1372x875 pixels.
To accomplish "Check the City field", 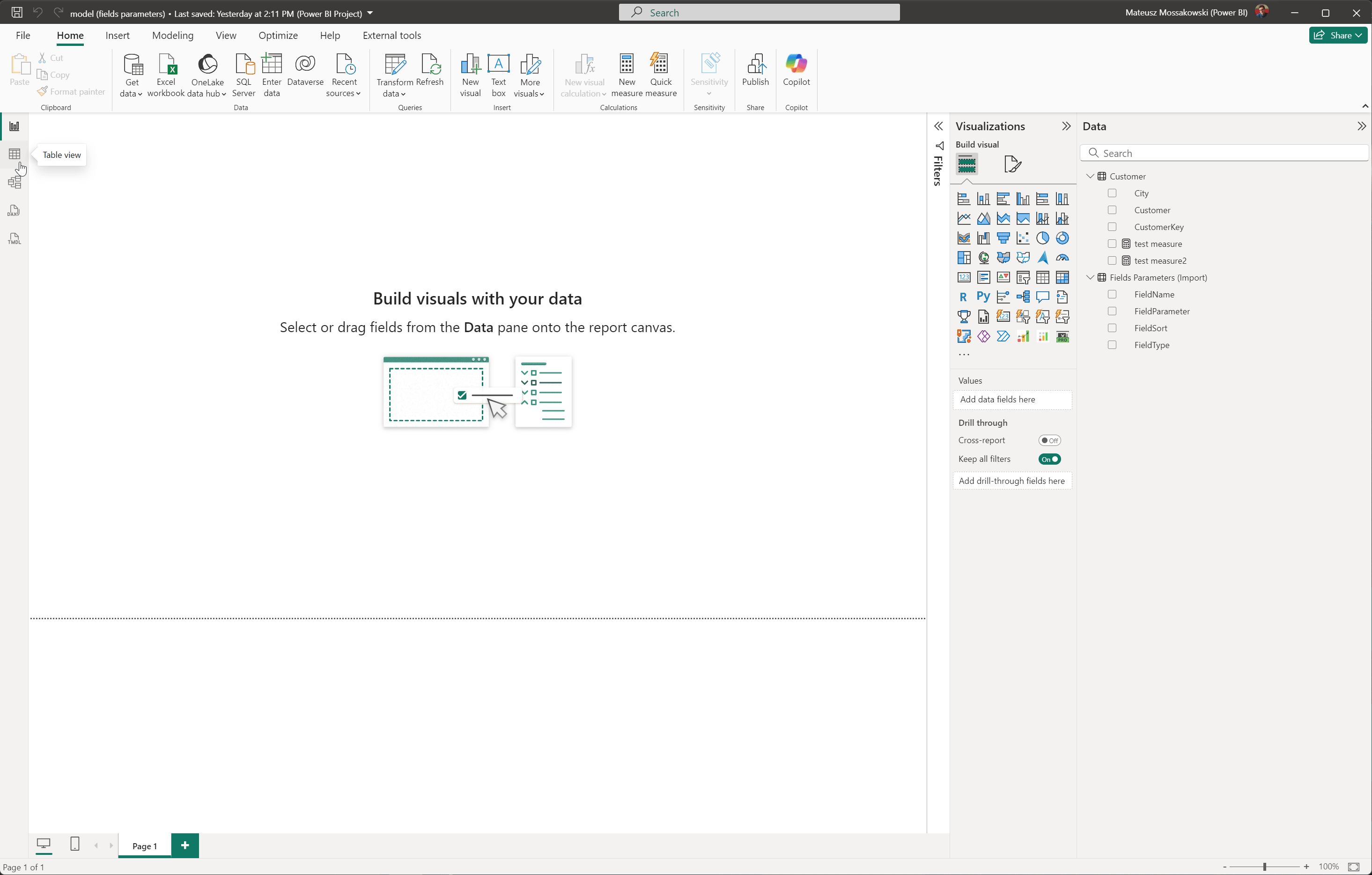I will pos(1112,193).
